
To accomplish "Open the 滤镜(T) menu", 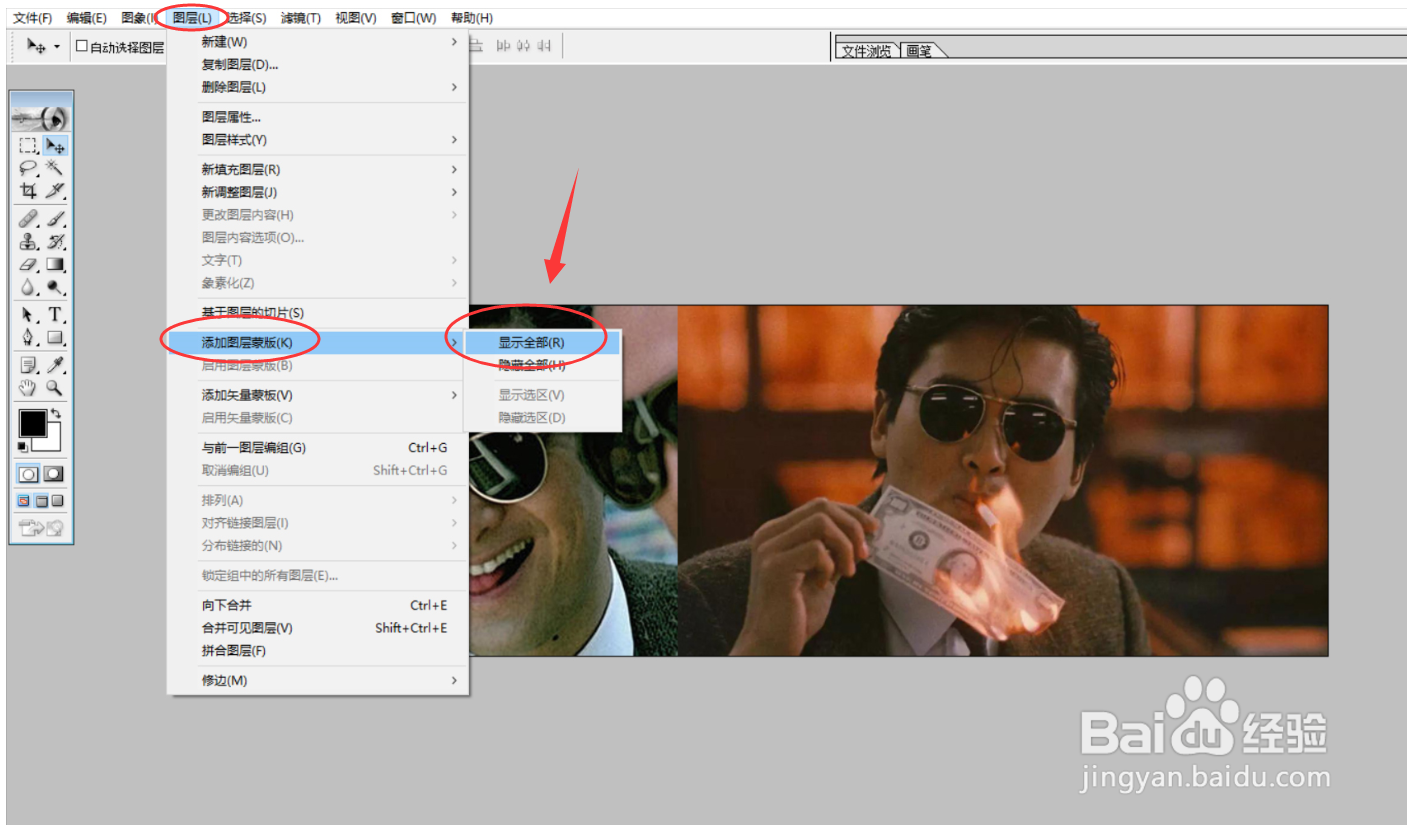I will 301,18.
